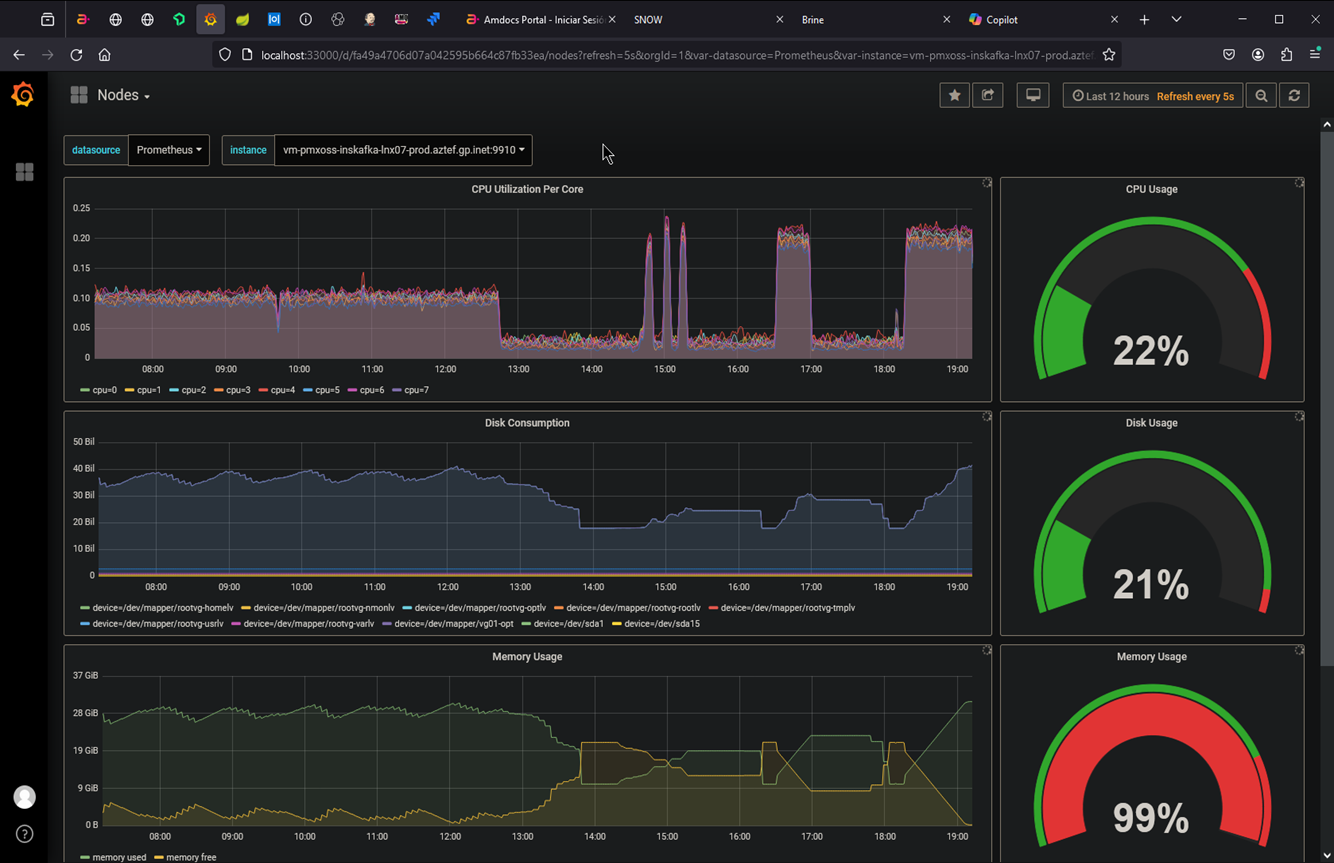Image resolution: width=1334 pixels, height=863 pixels.
Task: Star this Nodes dashboard
Action: pyautogui.click(x=954, y=95)
